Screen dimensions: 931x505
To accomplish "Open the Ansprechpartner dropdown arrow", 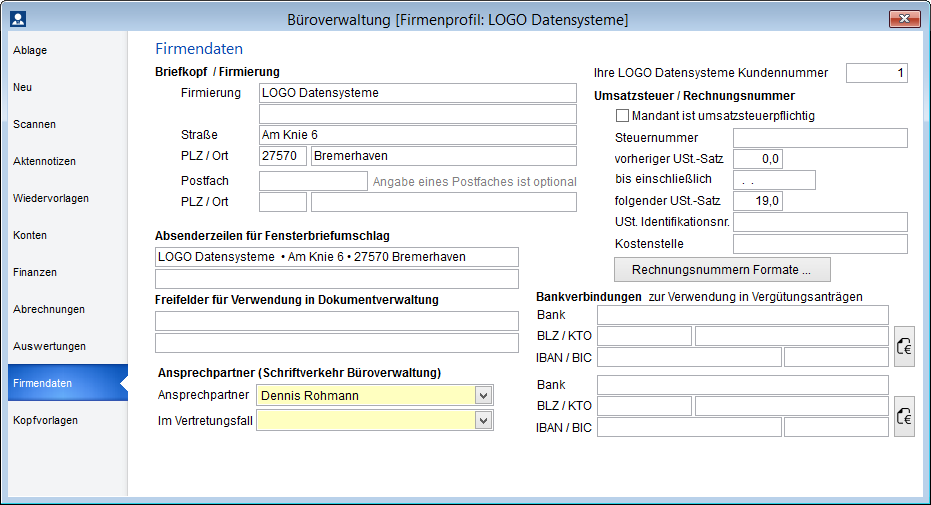I will [483, 396].
